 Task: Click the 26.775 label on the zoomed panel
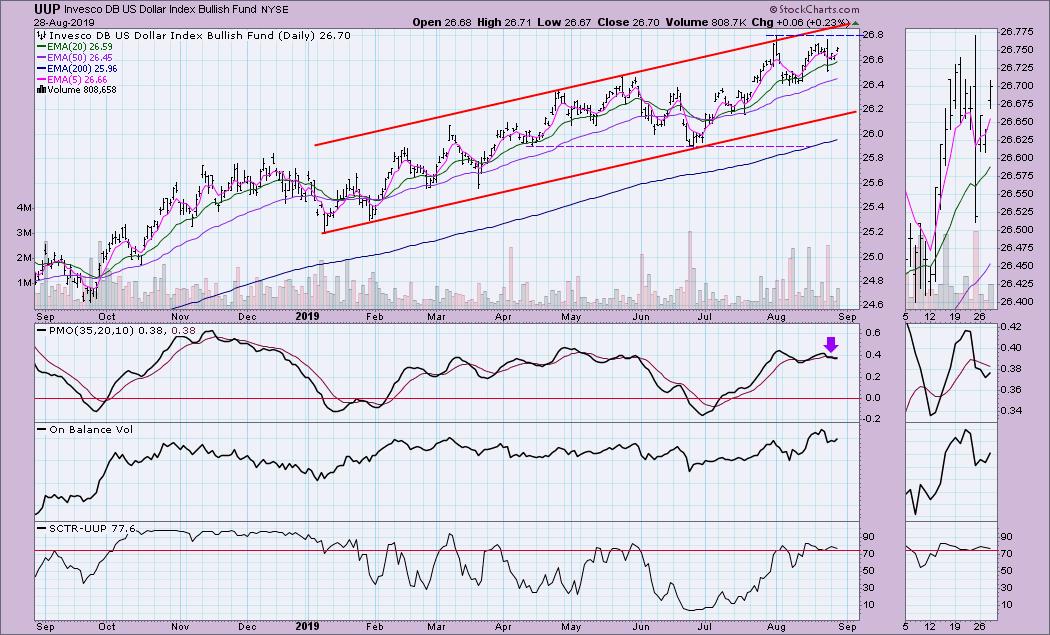click(x=1018, y=31)
